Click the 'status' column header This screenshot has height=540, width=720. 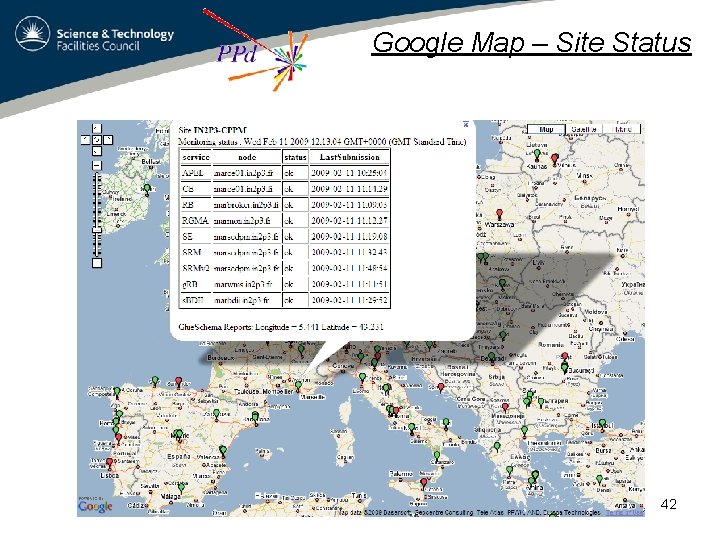[295, 157]
